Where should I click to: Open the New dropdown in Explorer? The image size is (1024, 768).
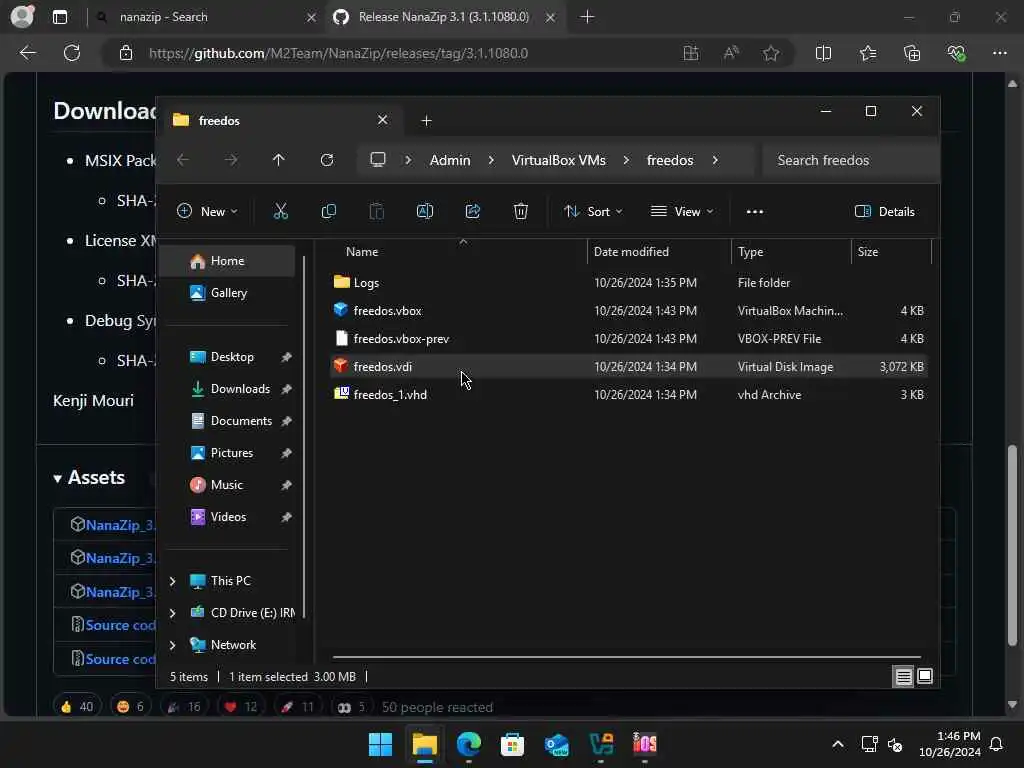tap(207, 212)
